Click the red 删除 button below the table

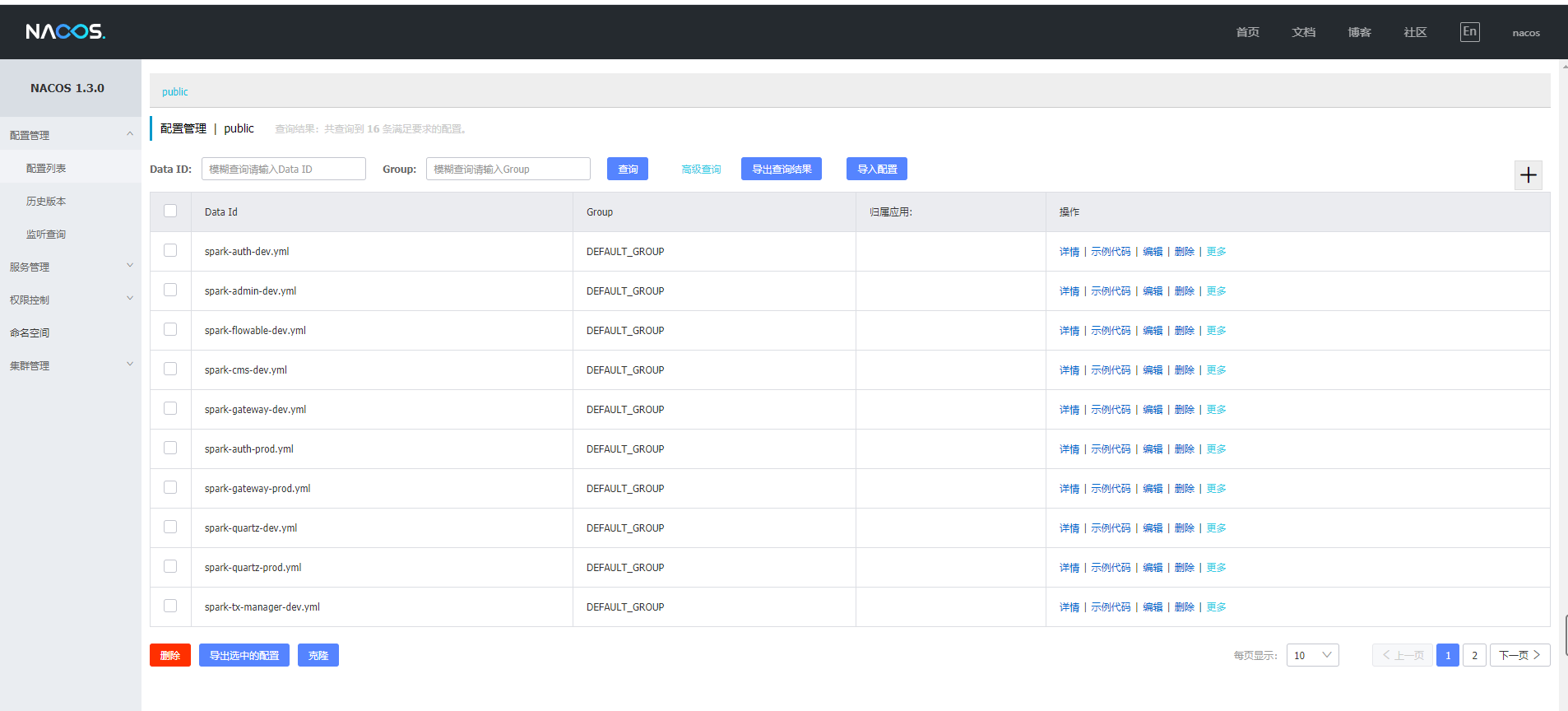coord(170,655)
